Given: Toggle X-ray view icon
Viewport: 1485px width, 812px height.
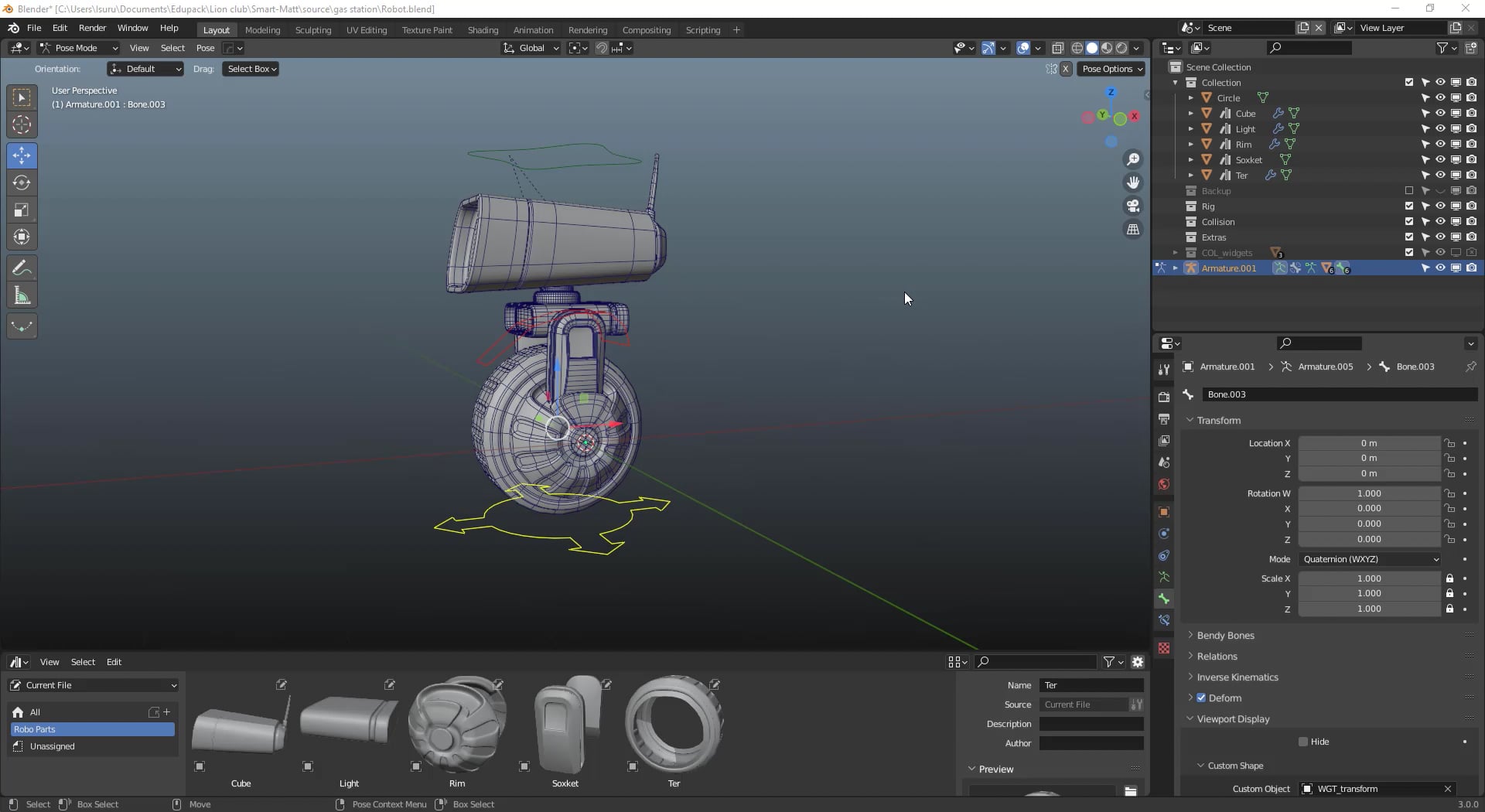Looking at the screenshot, I should click(x=1057, y=48).
